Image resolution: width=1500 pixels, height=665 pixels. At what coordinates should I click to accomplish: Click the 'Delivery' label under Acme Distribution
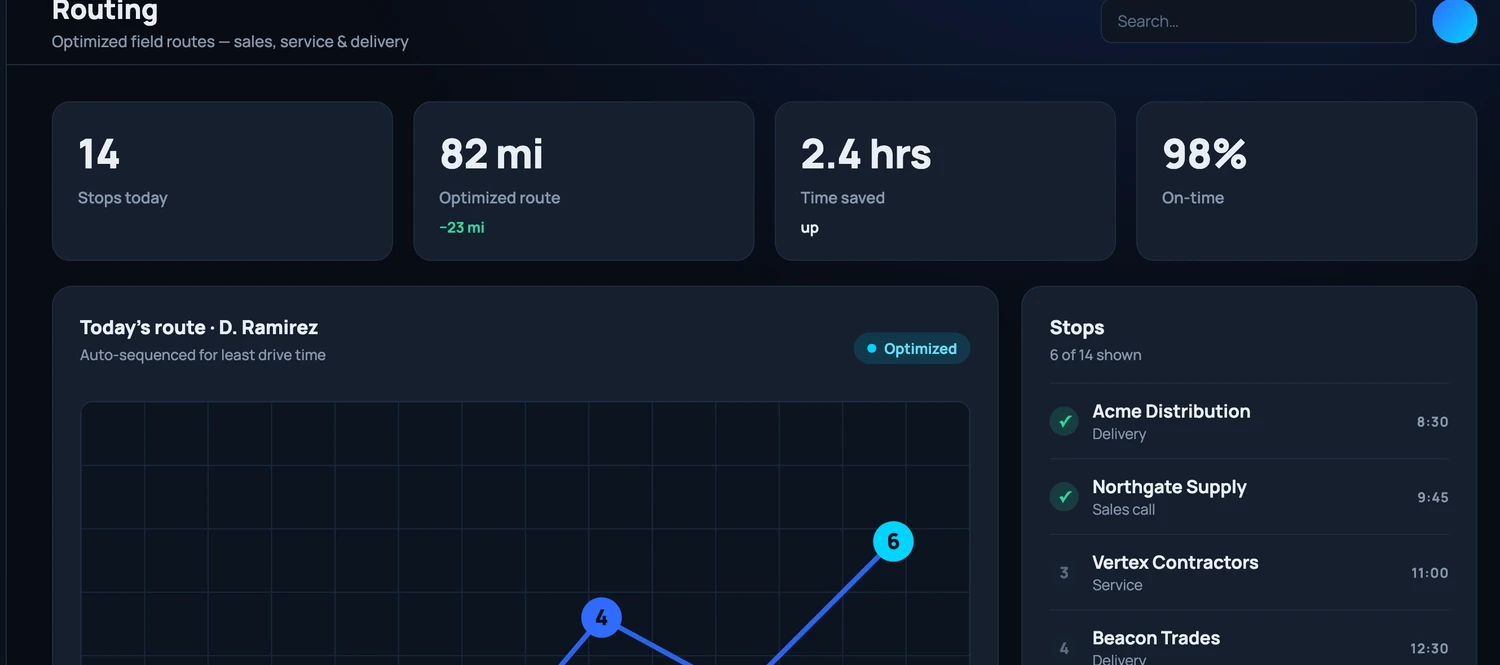tap(1119, 434)
